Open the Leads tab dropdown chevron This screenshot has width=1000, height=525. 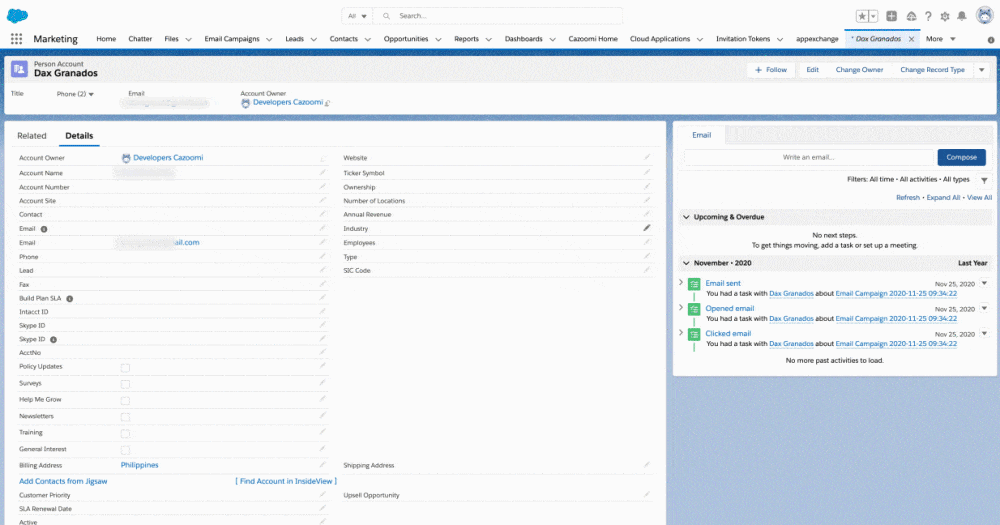coord(314,40)
